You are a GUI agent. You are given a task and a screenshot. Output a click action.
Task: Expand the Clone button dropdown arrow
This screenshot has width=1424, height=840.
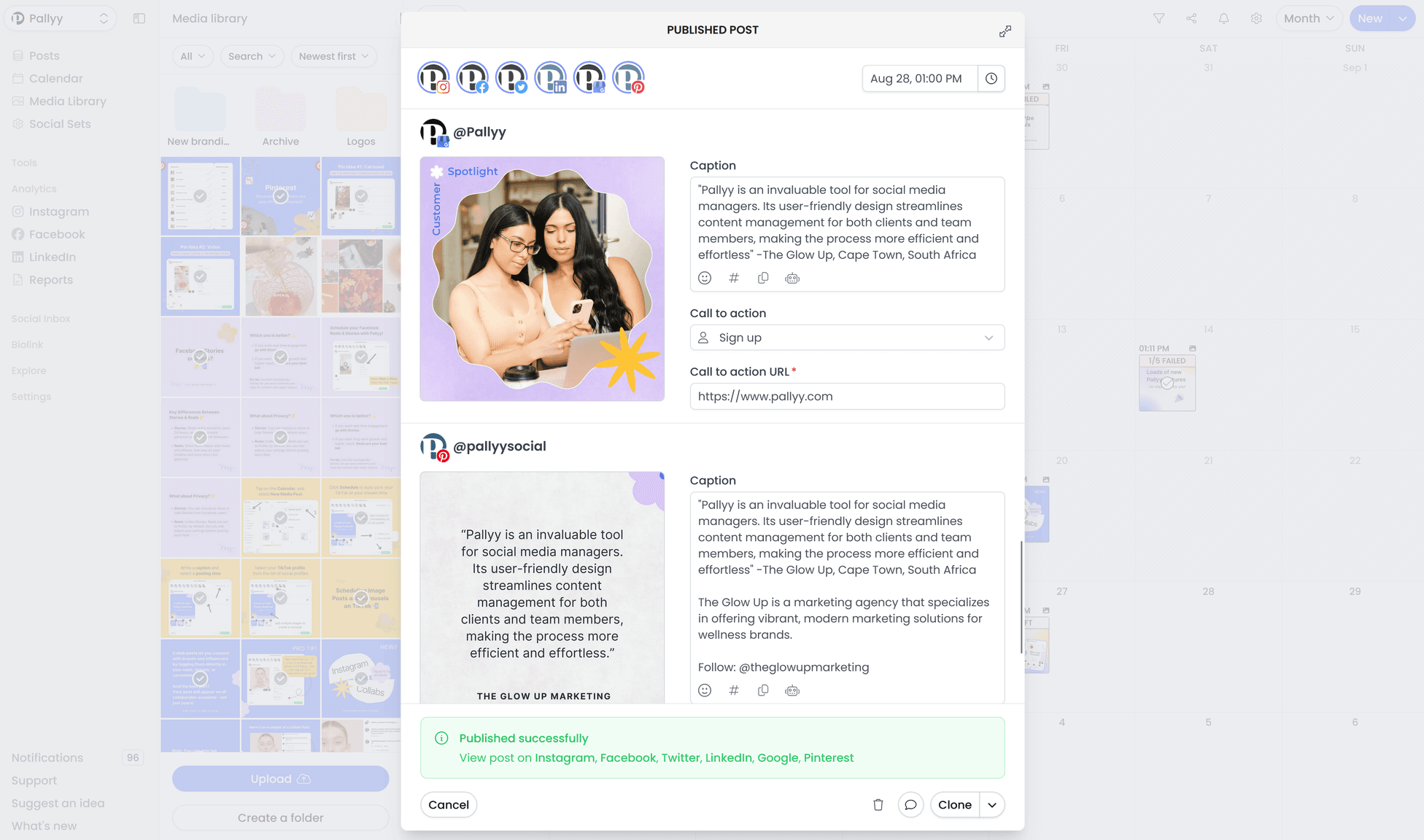pyautogui.click(x=991, y=804)
